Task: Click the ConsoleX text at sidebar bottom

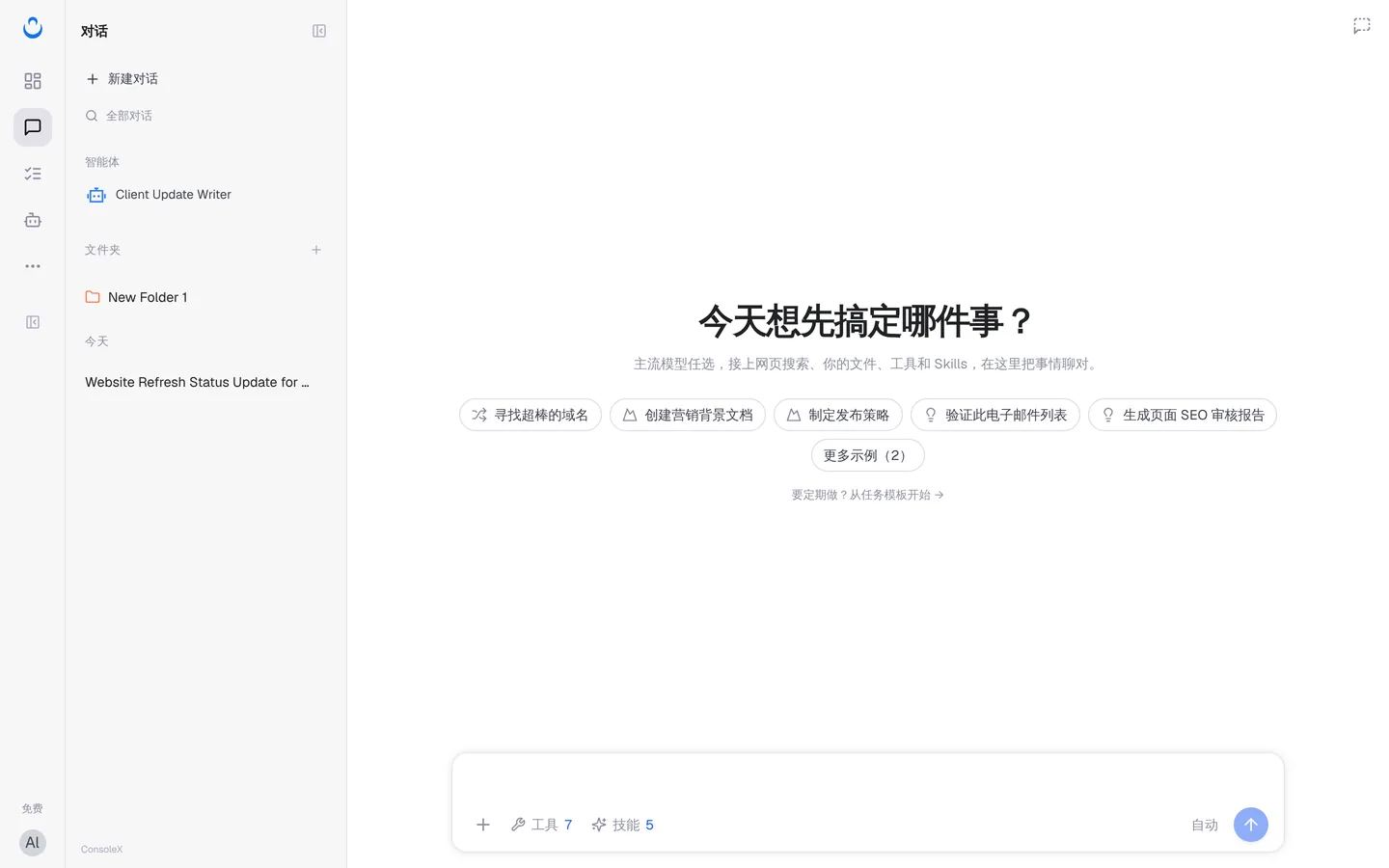Action: click(x=102, y=850)
